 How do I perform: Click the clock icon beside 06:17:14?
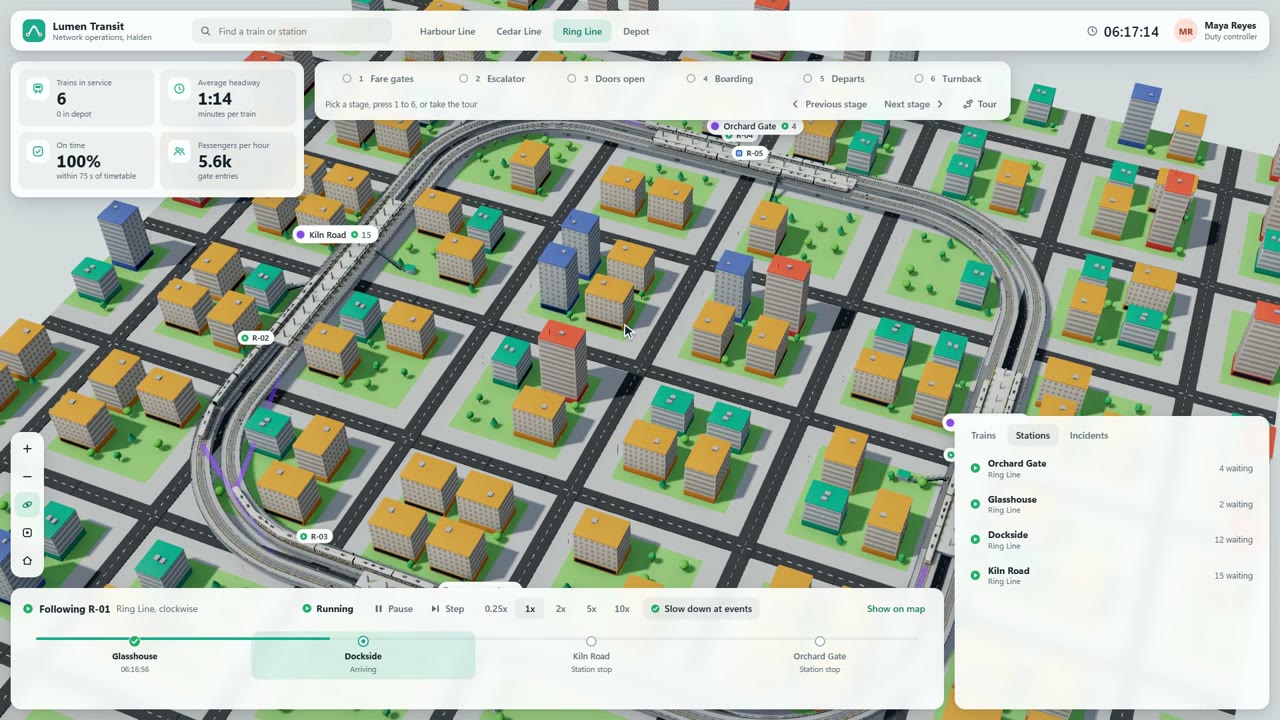(1092, 31)
